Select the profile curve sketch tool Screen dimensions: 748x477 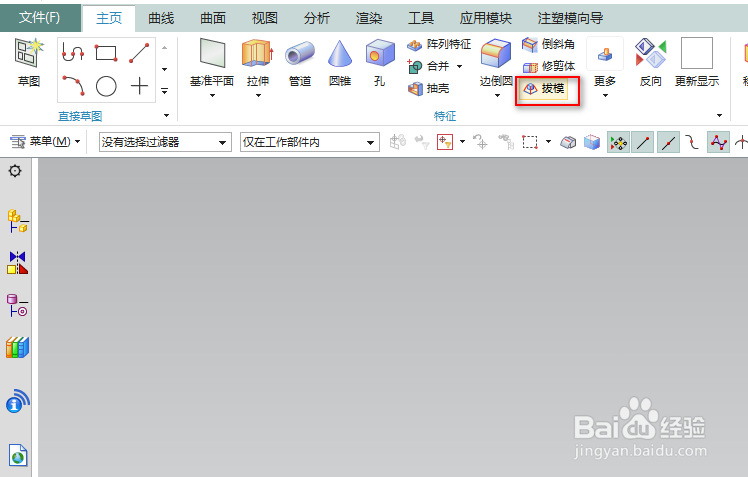pyautogui.click(x=73, y=52)
